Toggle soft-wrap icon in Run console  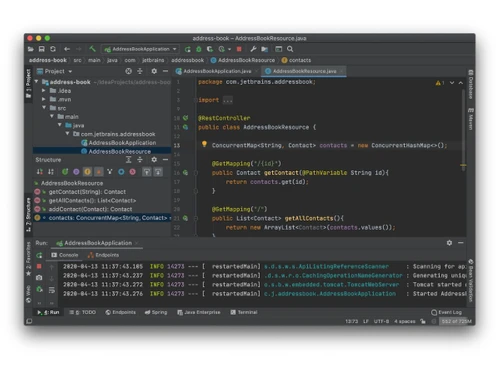tap(52, 290)
